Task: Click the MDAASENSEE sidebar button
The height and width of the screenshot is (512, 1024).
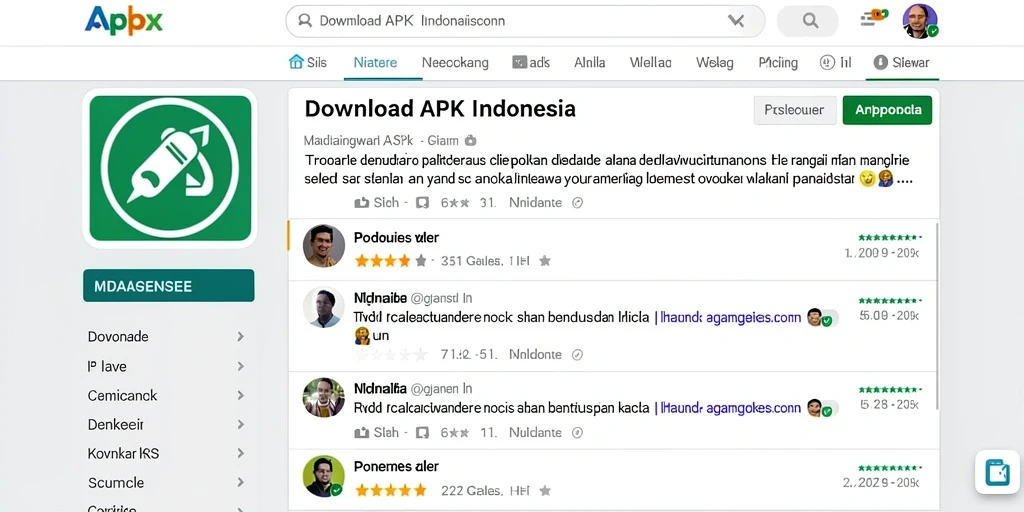Action: click(168, 285)
